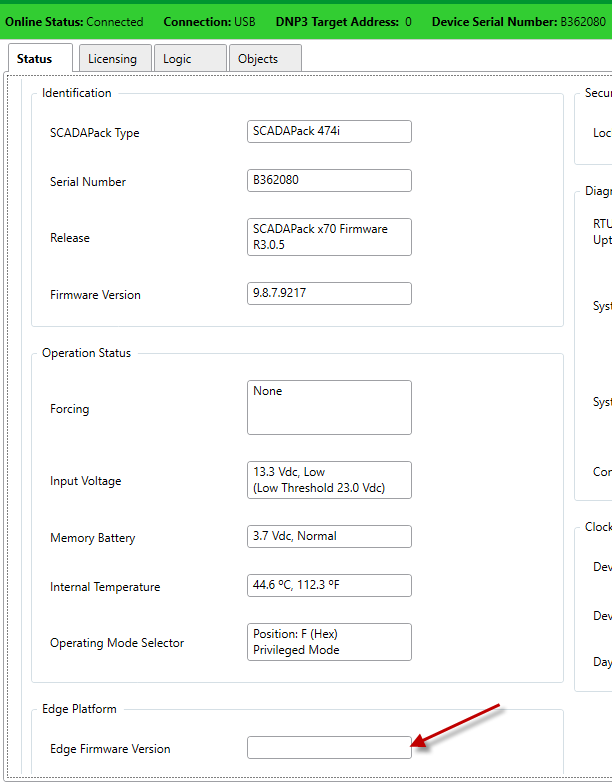
Task: Click the Firmware Version field 9.8.7.9217
Action: (x=330, y=294)
